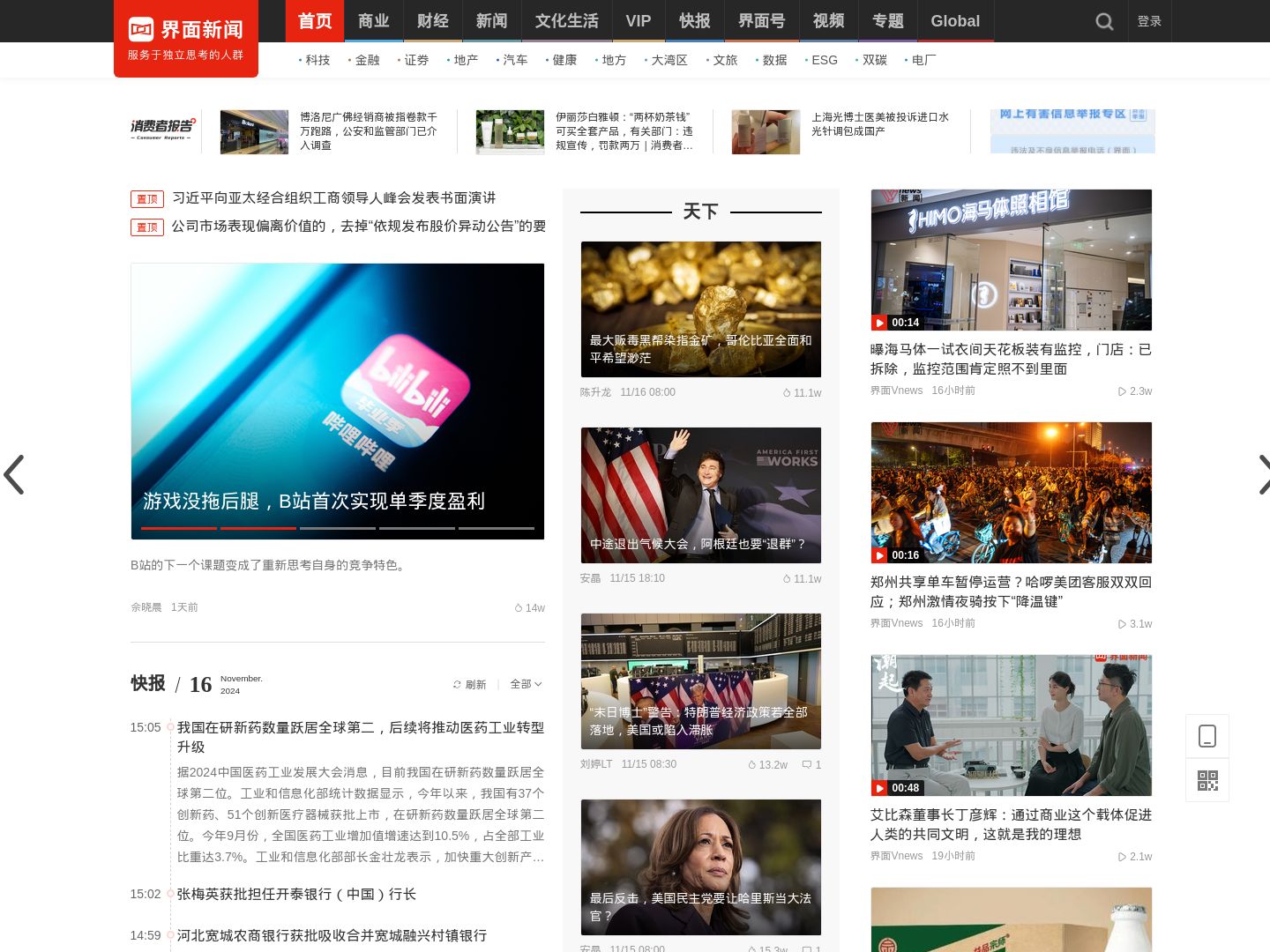Select the 汽车 subcategory
This screenshot has height=952, width=1270.
click(515, 60)
